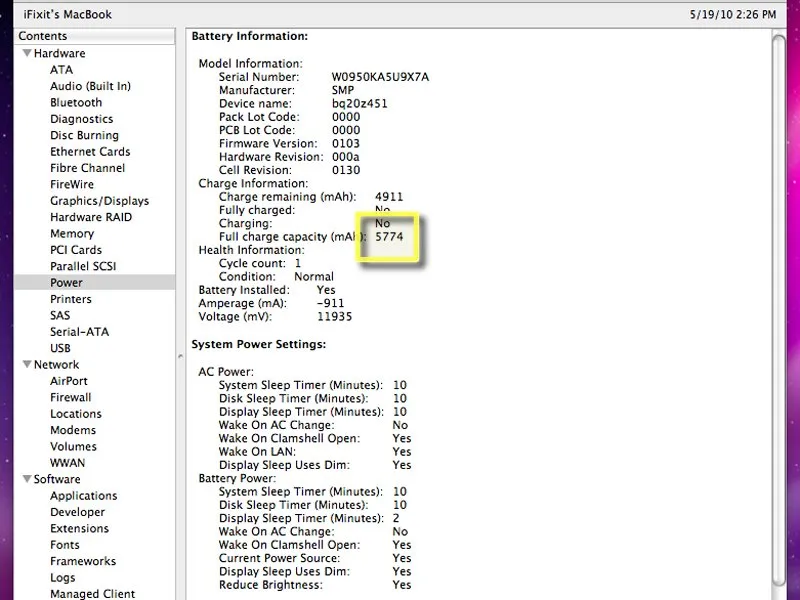This screenshot has width=800, height=600.
Task: Collapse the Hardware disclosure triangle
Action: [x=27, y=54]
